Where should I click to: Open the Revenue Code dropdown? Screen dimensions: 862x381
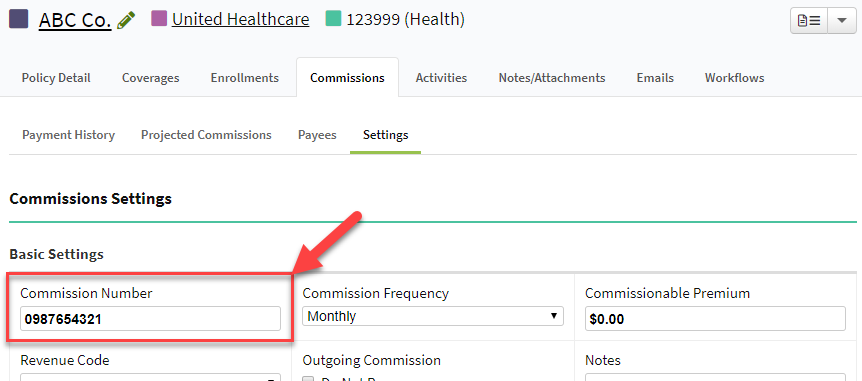150,377
